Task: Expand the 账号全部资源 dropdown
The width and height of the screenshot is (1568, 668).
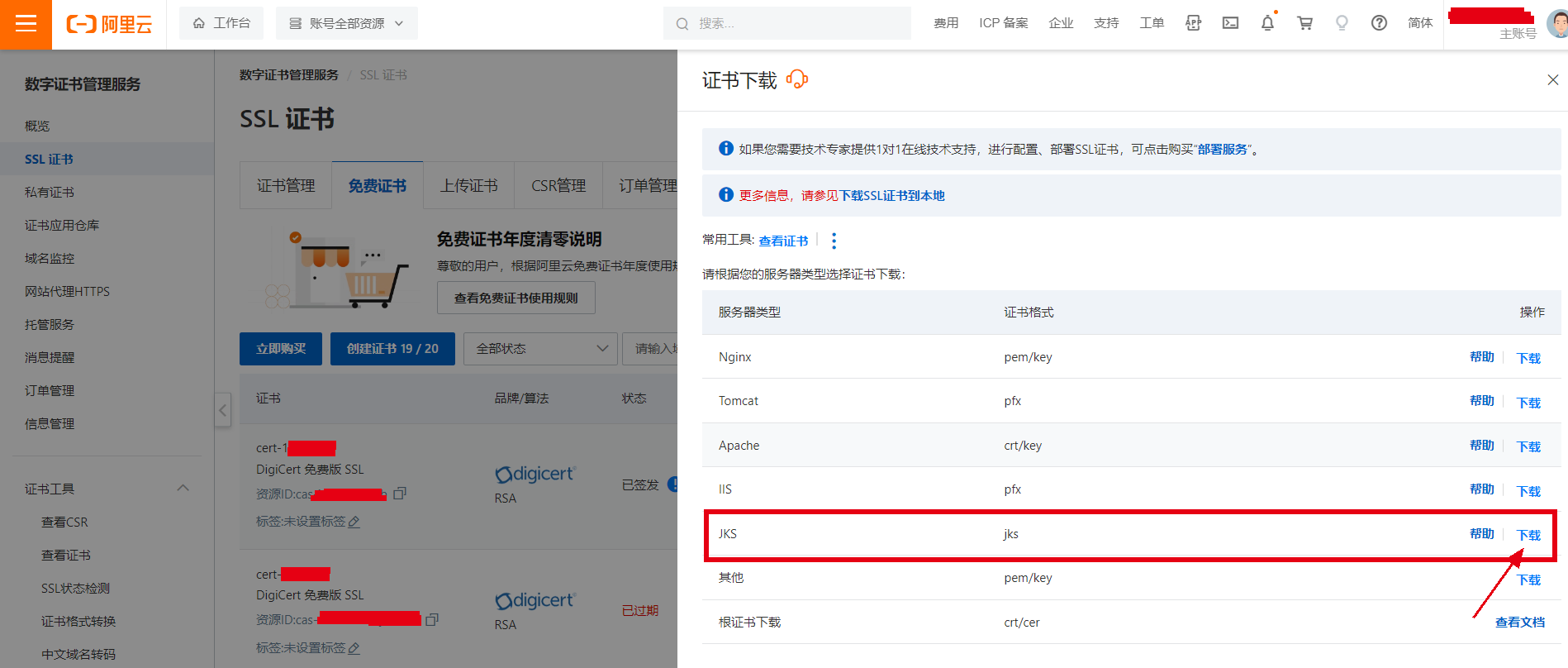Action: pyautogui.click(x=346, y=23)
